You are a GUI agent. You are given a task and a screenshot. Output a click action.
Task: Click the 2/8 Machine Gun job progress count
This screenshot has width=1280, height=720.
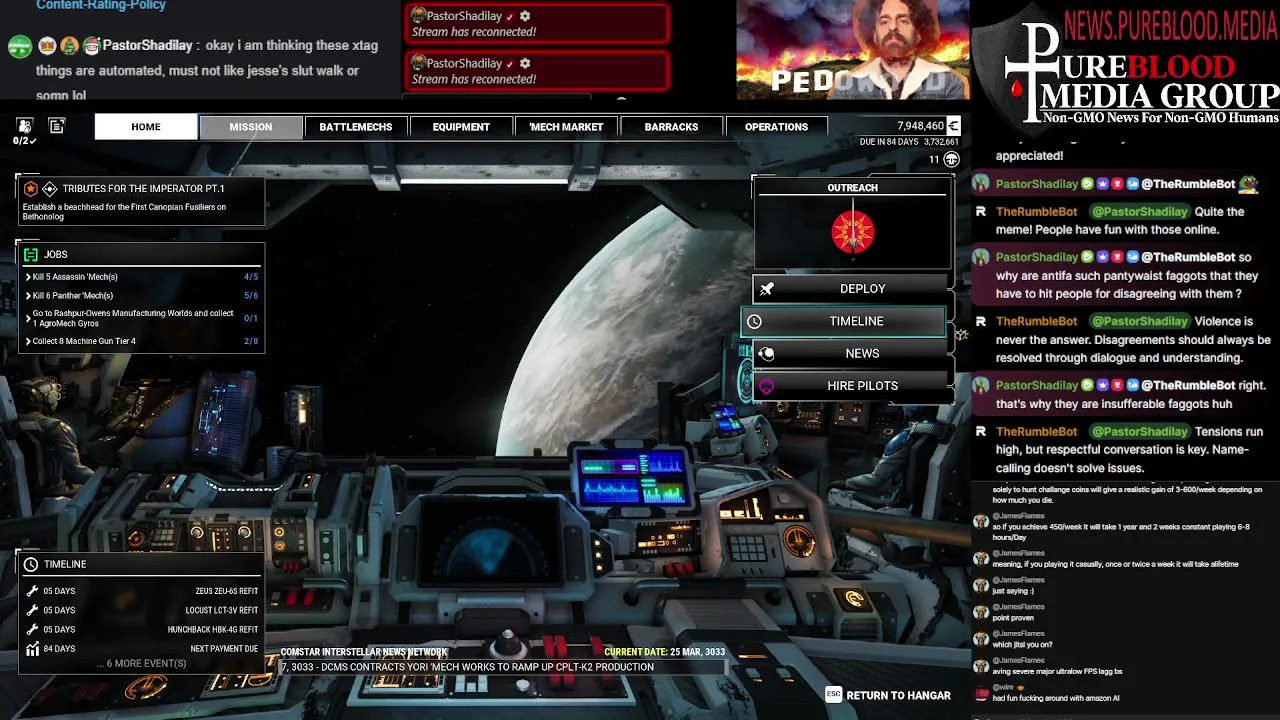pos(251,341)
